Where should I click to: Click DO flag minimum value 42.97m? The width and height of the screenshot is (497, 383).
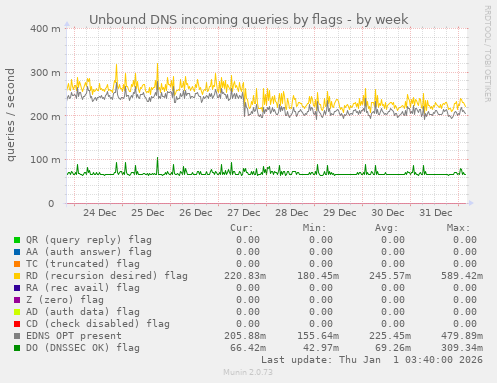point(321,348)
